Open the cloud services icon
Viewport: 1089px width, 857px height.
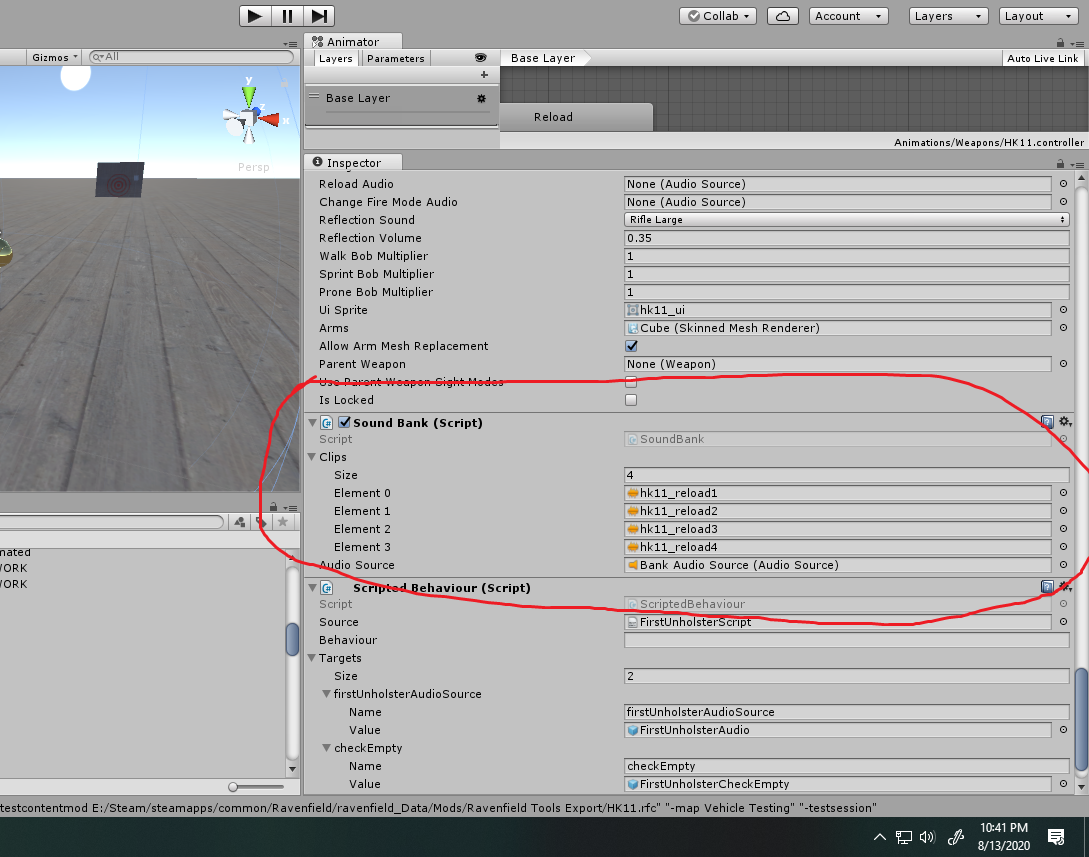click(783, 16)
